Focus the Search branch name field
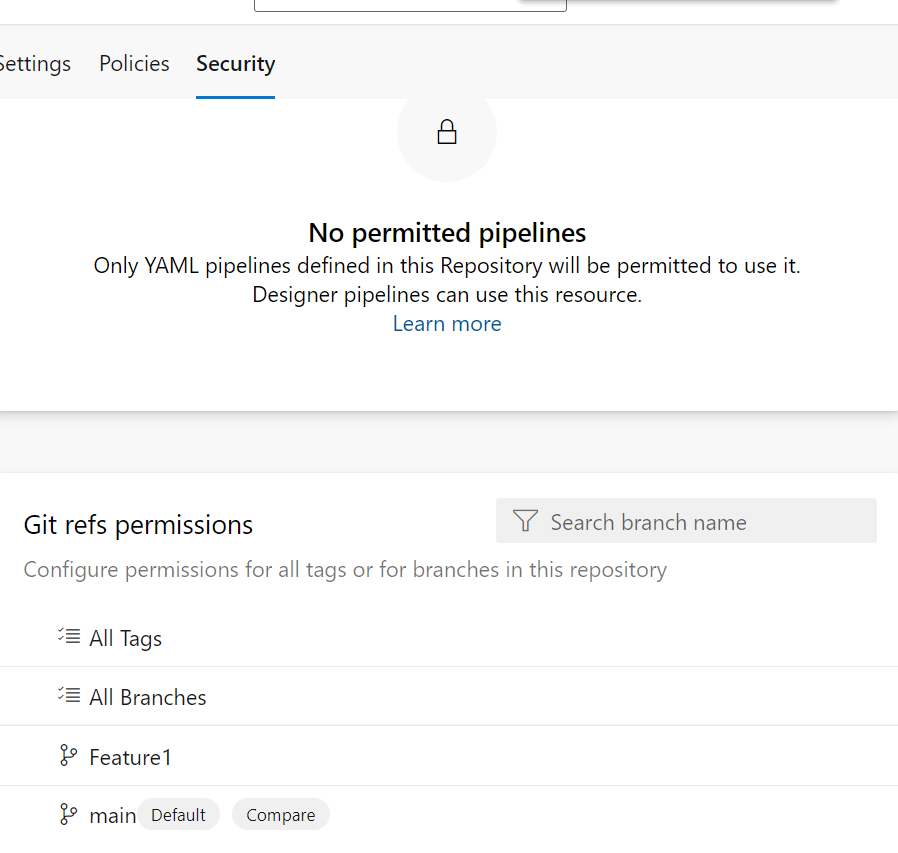 click(686, 521)
